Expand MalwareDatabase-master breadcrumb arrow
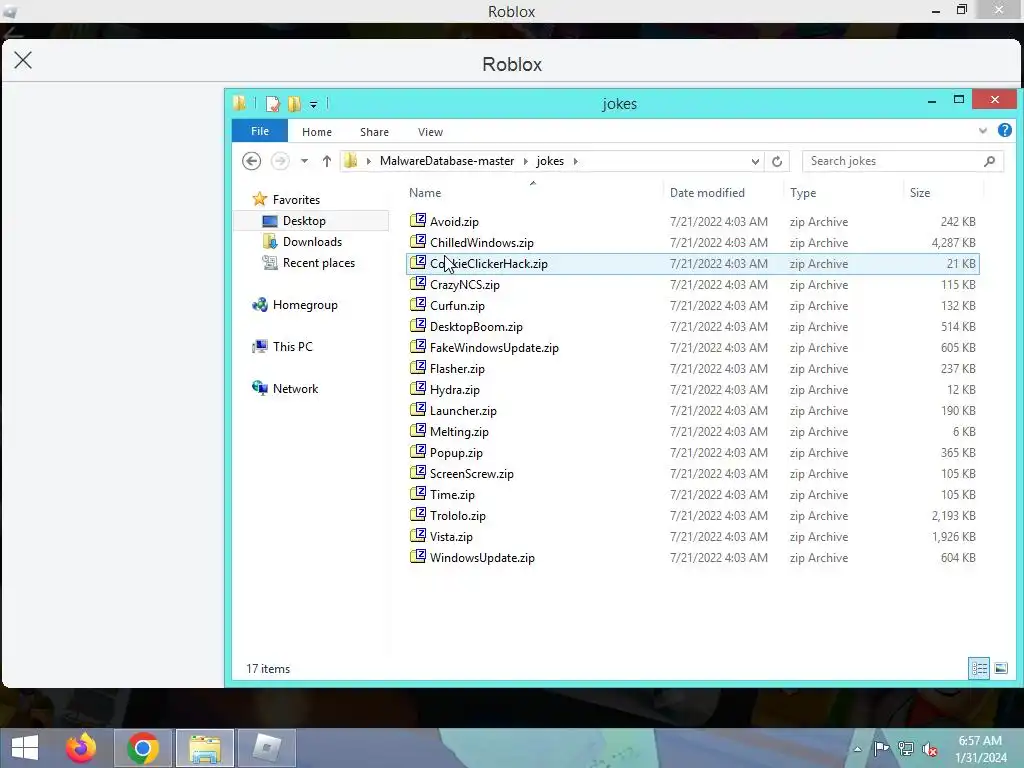Screen dimensions: 1024x768 click(x=525, y=161)
